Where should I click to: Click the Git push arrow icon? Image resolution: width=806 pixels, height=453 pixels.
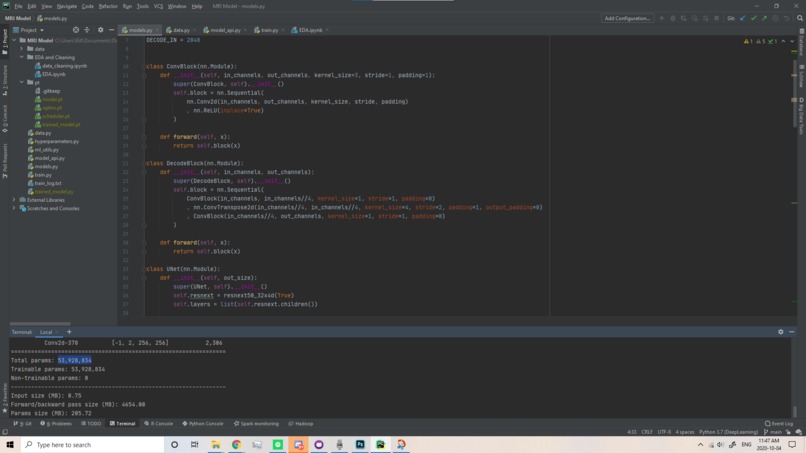tap(765, 18)
